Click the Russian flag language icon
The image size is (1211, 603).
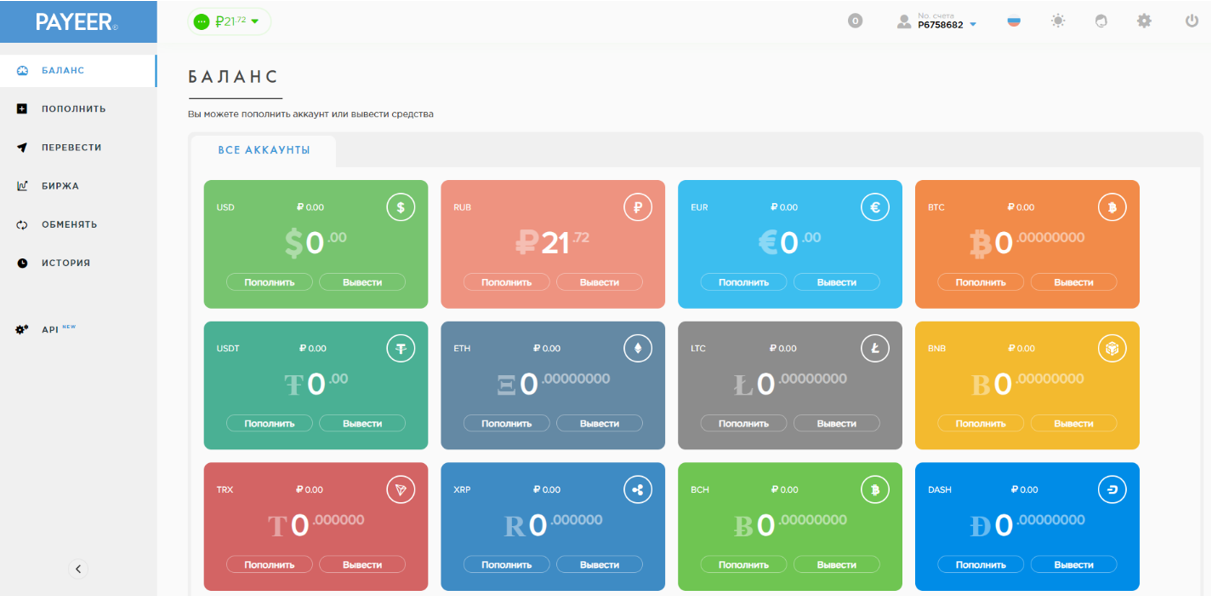(1014, 21)
